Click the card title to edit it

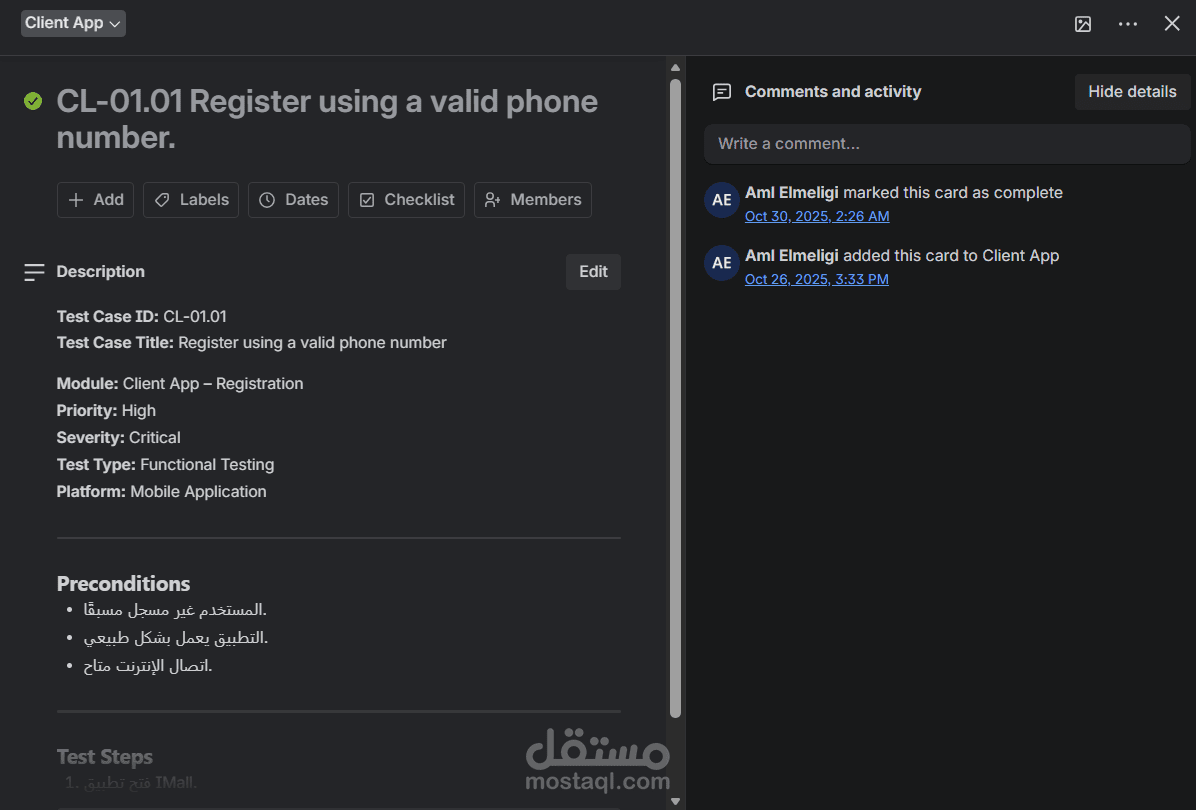tap(327, 119)
